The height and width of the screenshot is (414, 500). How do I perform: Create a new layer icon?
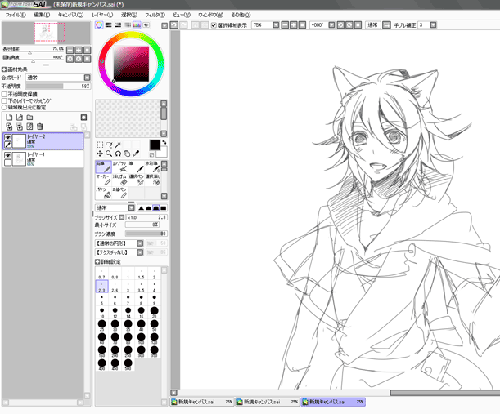point(9,117)
